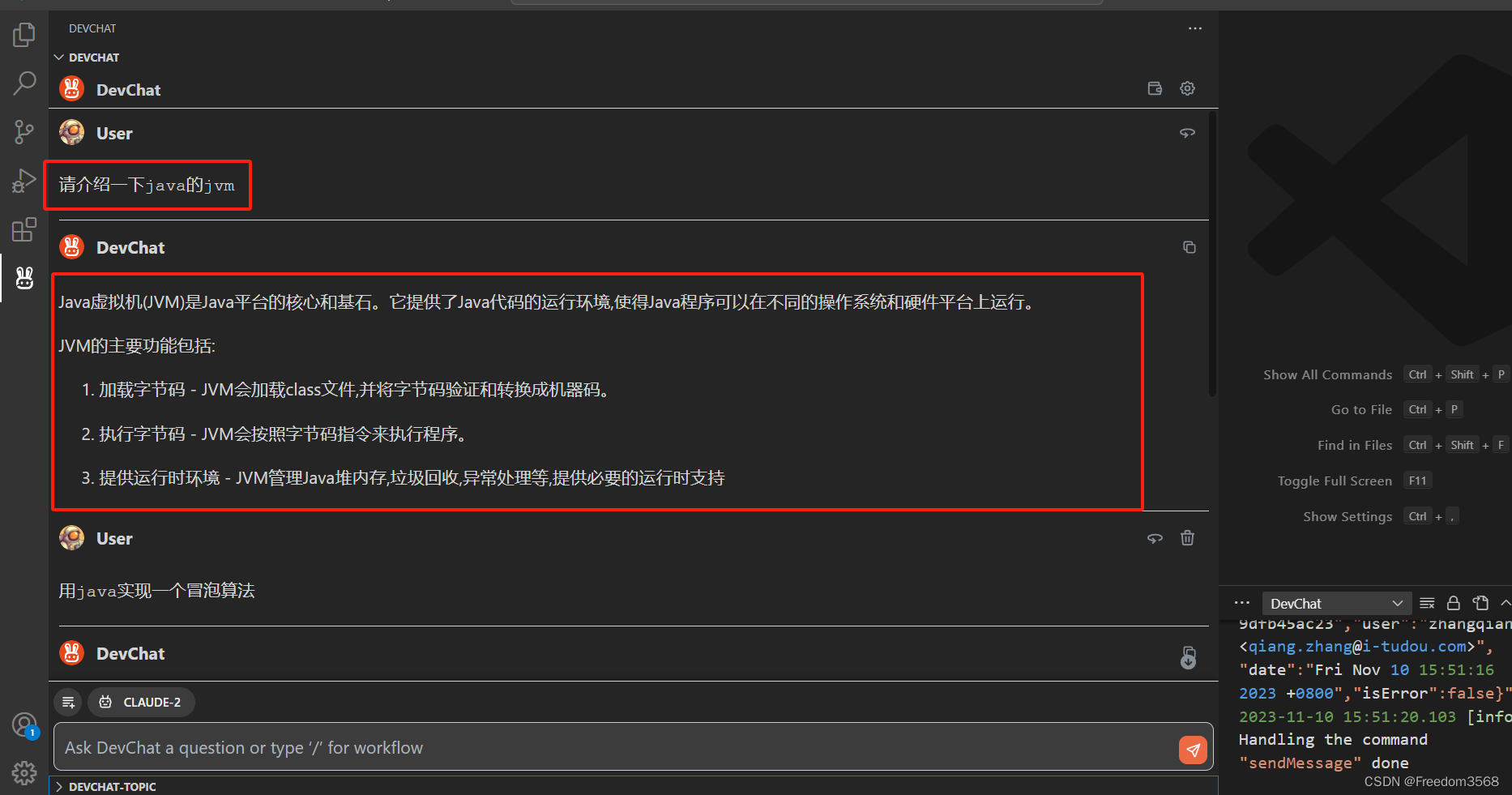
Task: Click the first paragraph of JVM answer
Action: pyautogui.click(x=547, y=302)
